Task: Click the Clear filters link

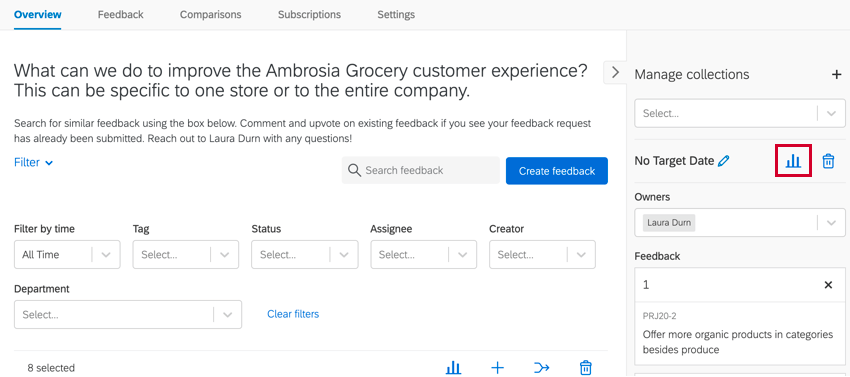Action: tap(293, 314)
